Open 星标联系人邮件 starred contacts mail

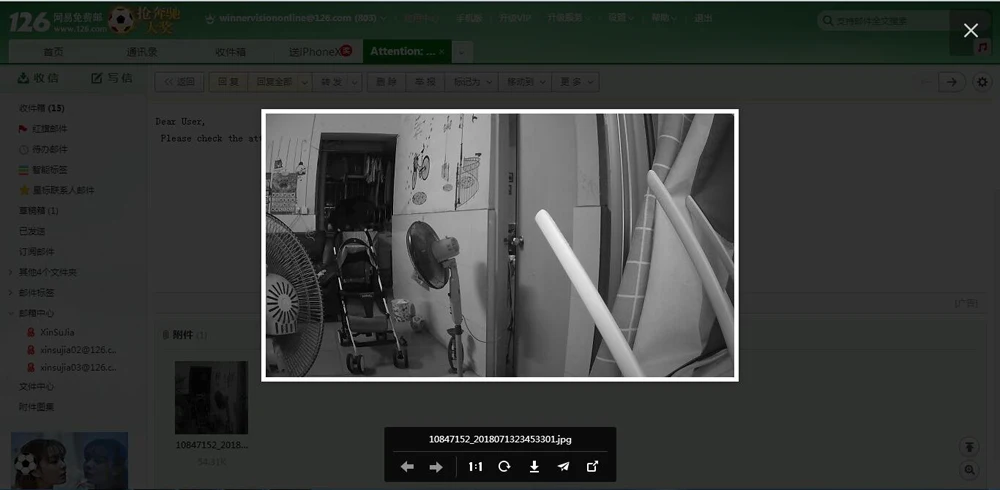point(63,189)
